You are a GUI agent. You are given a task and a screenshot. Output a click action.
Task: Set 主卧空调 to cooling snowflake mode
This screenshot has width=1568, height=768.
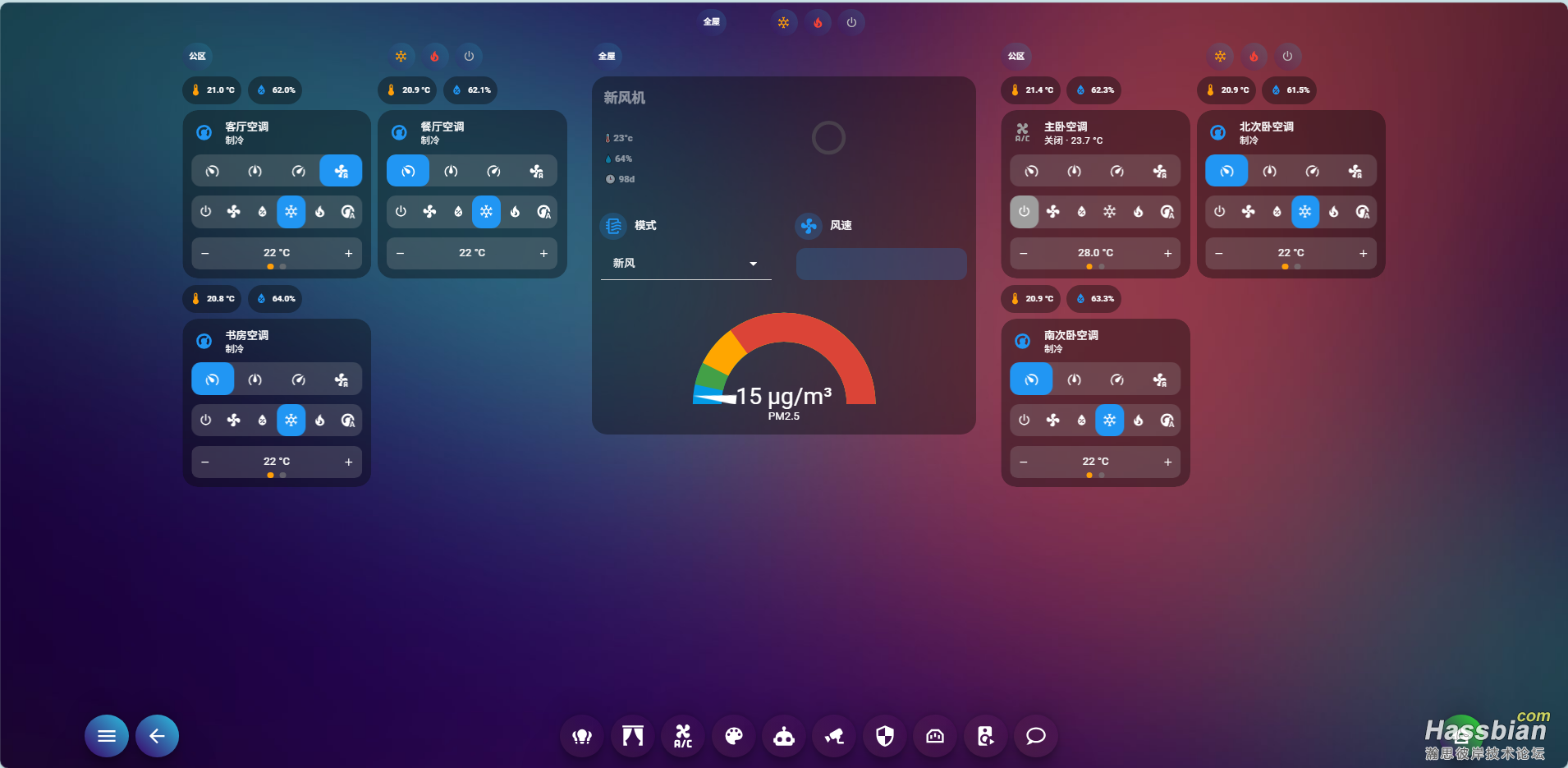tap(1109, 212)
